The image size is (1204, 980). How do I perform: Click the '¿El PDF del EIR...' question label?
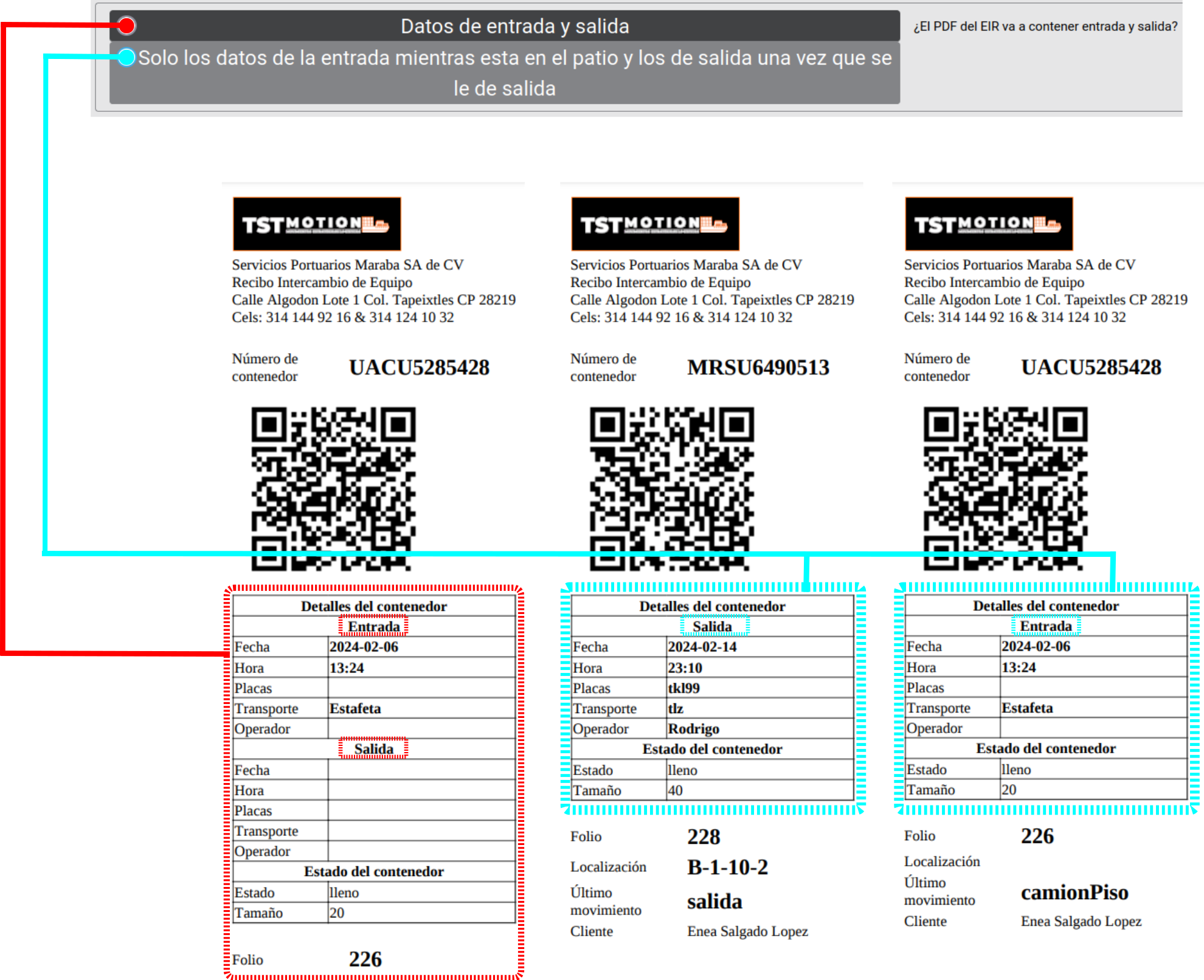click(1045, 26)
